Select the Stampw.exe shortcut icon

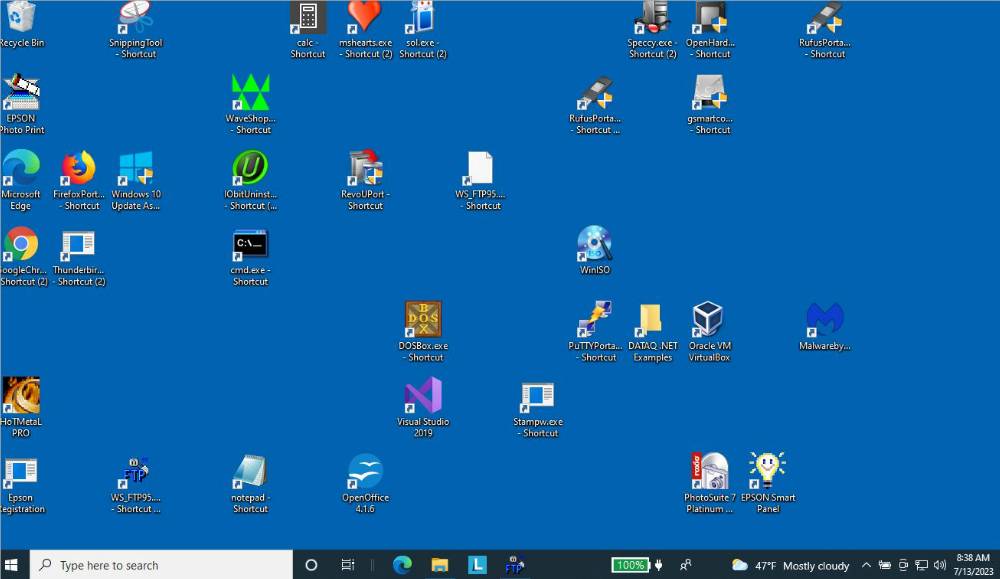coord(538,407)
